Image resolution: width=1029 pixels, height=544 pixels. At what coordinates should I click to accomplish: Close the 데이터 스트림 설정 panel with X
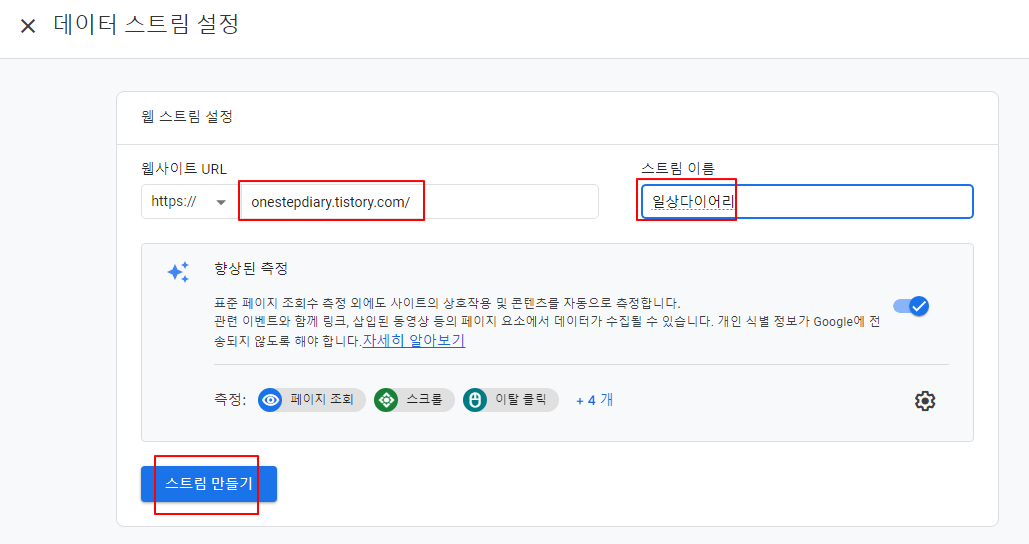pyautogui.click(x=28, y=26)
